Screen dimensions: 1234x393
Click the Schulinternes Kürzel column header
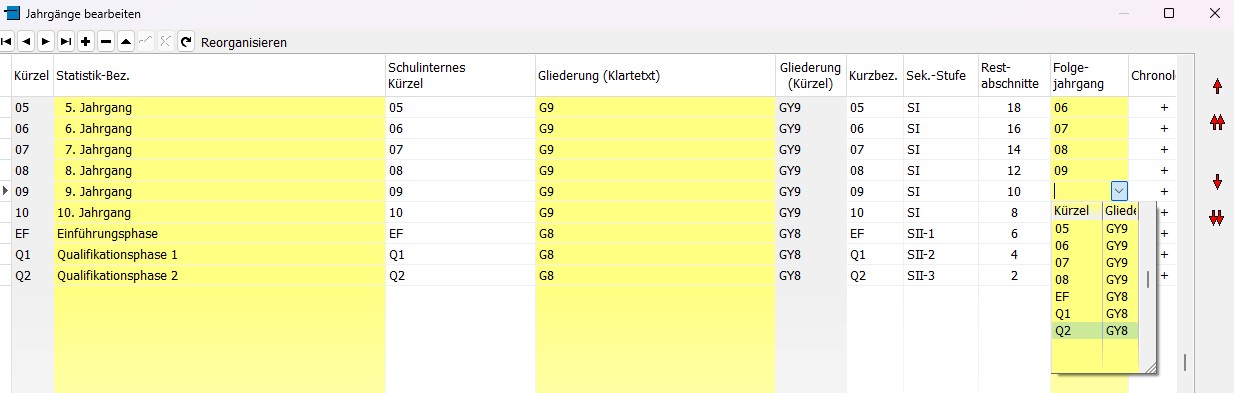coord(460,76)
